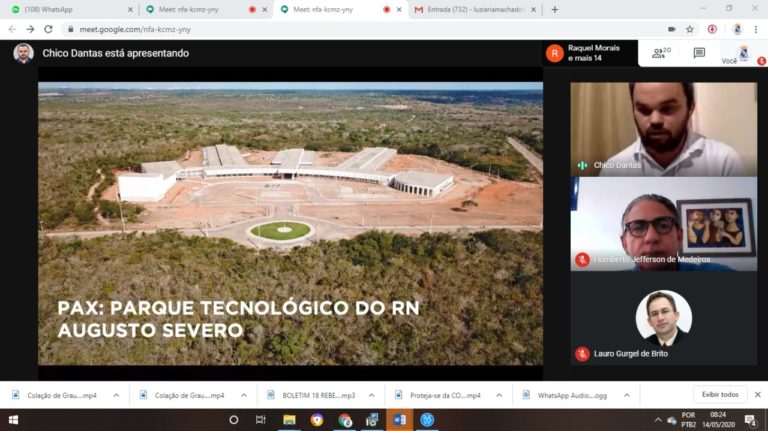This screenshot has height=431, width=768.
Task: Click the camera permission icon in address bar
Action: 671,29
